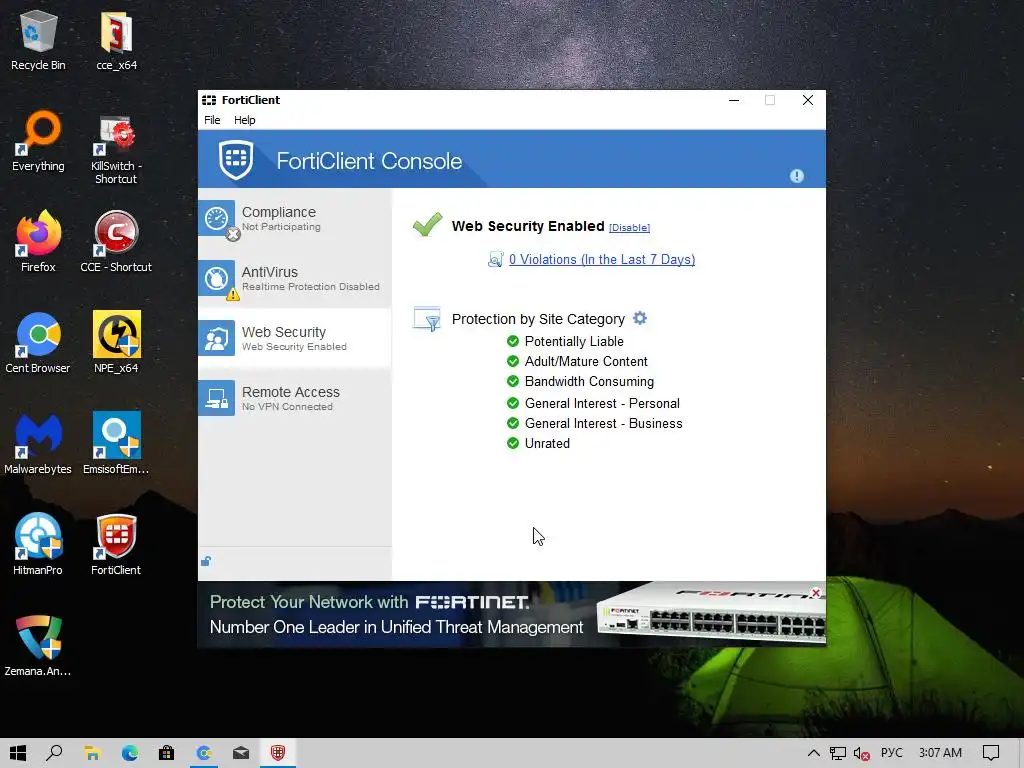The height and width of the screenshot is (768, 1024).
Task: Minimize the FortiClient window
Action: (x=734, y=100)
